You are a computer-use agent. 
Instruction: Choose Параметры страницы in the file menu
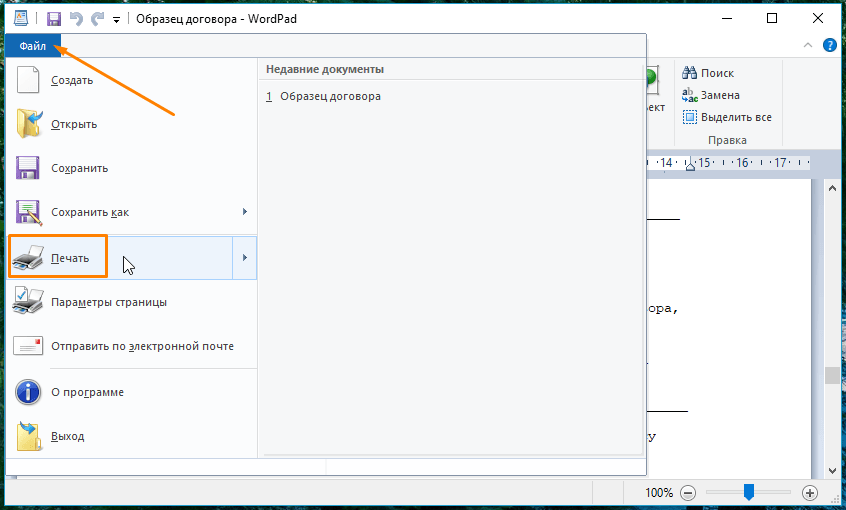(x=131, y=302)
